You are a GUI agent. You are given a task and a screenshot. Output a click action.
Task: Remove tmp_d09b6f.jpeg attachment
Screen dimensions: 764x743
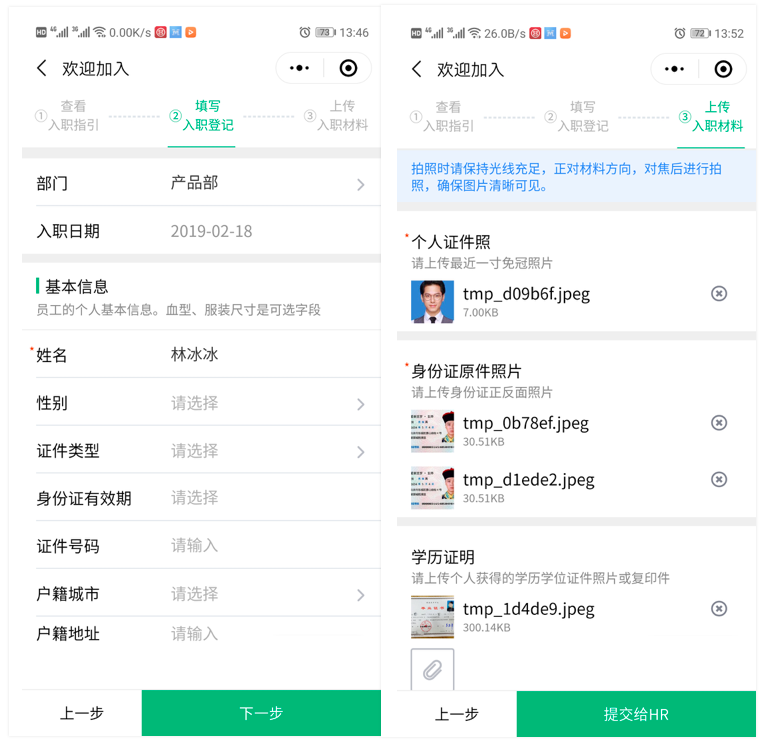[719, 294]
